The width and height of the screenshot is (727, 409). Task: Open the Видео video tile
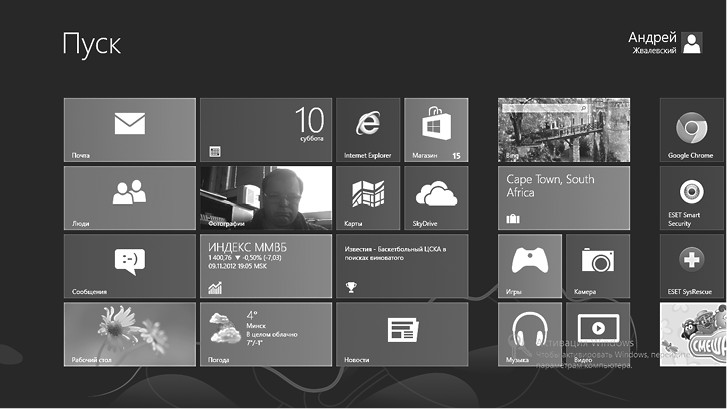click(x=598, y=334)
